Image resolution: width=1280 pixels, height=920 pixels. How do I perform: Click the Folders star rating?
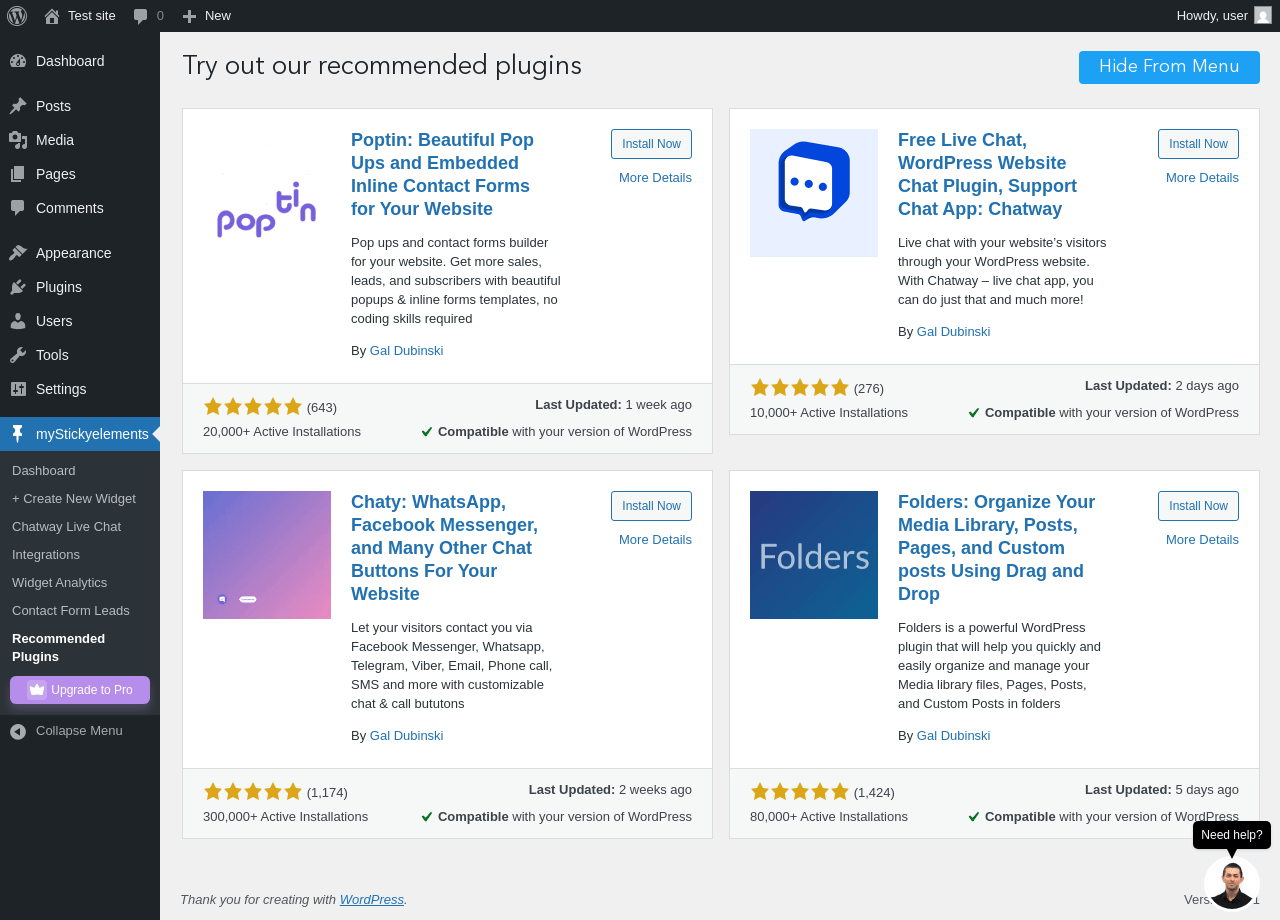(799, 792)
